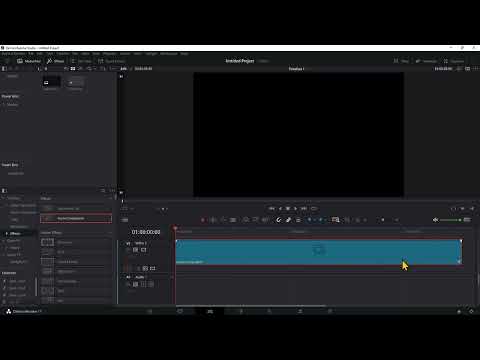Collapse the Fusion Effects section
480x360 pixels.
pos(110,233)
